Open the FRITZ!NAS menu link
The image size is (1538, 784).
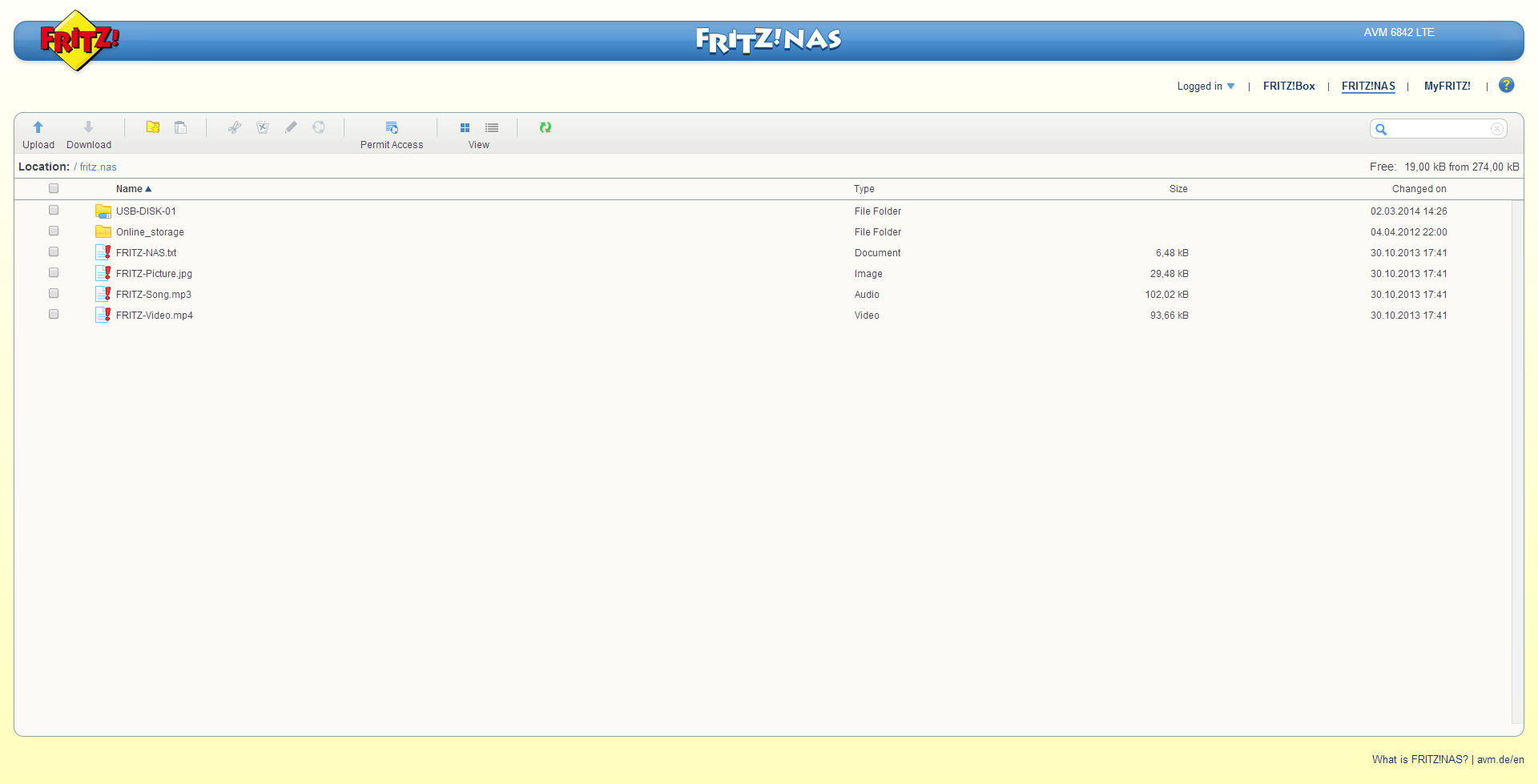click(1368, 86)
